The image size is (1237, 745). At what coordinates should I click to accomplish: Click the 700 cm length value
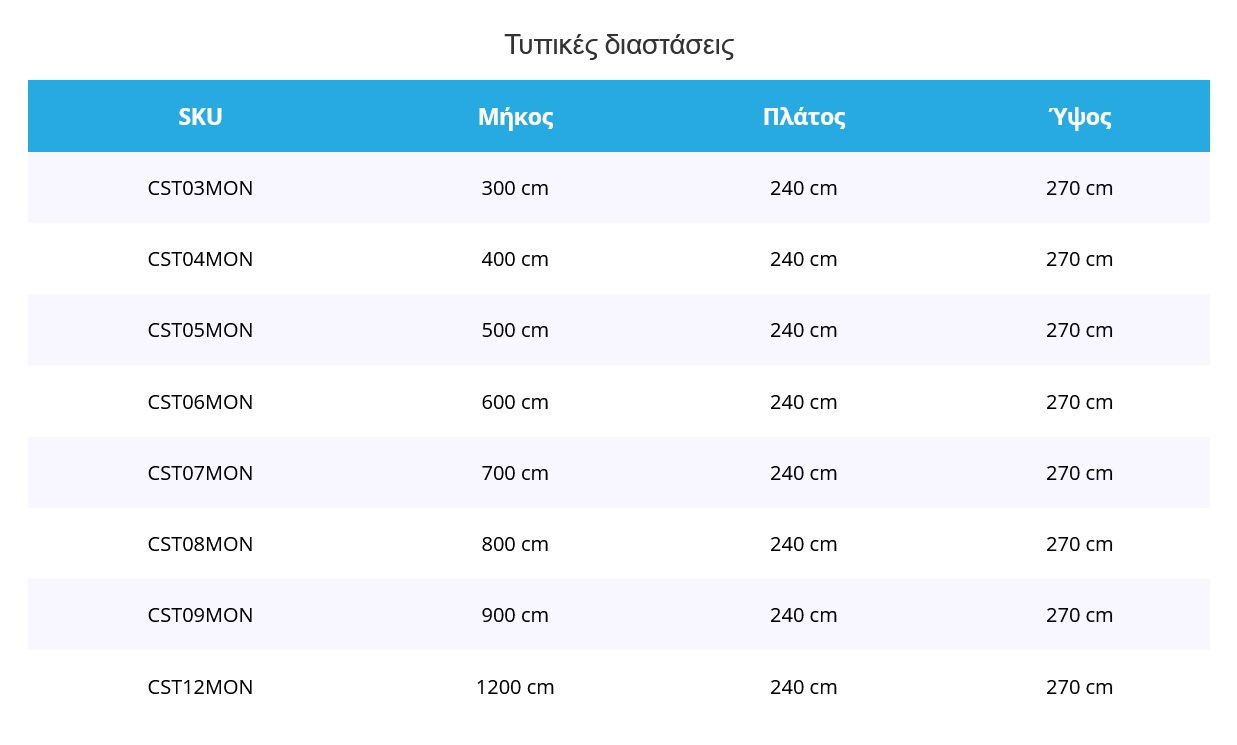[x=515, y=473]
